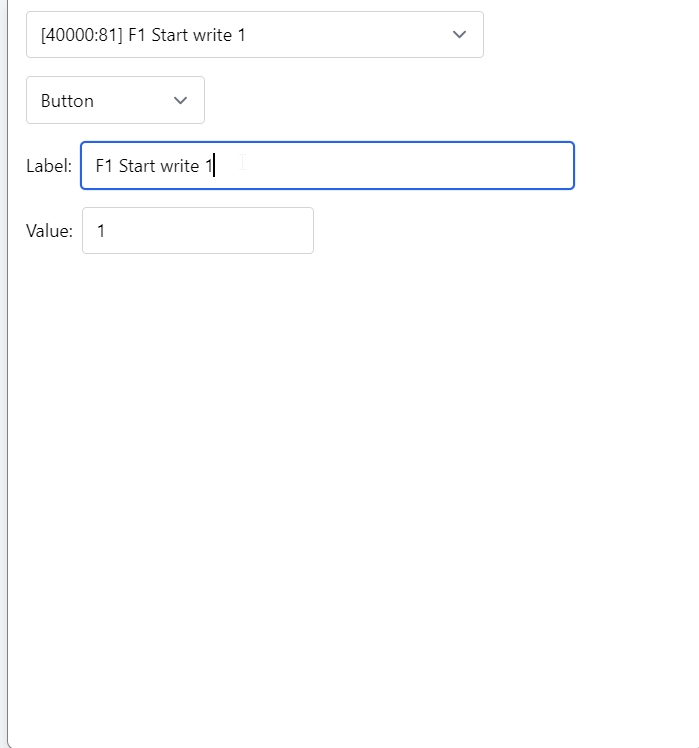
Task: Click the left vertical panel border
Action: (x=8, y=400)
